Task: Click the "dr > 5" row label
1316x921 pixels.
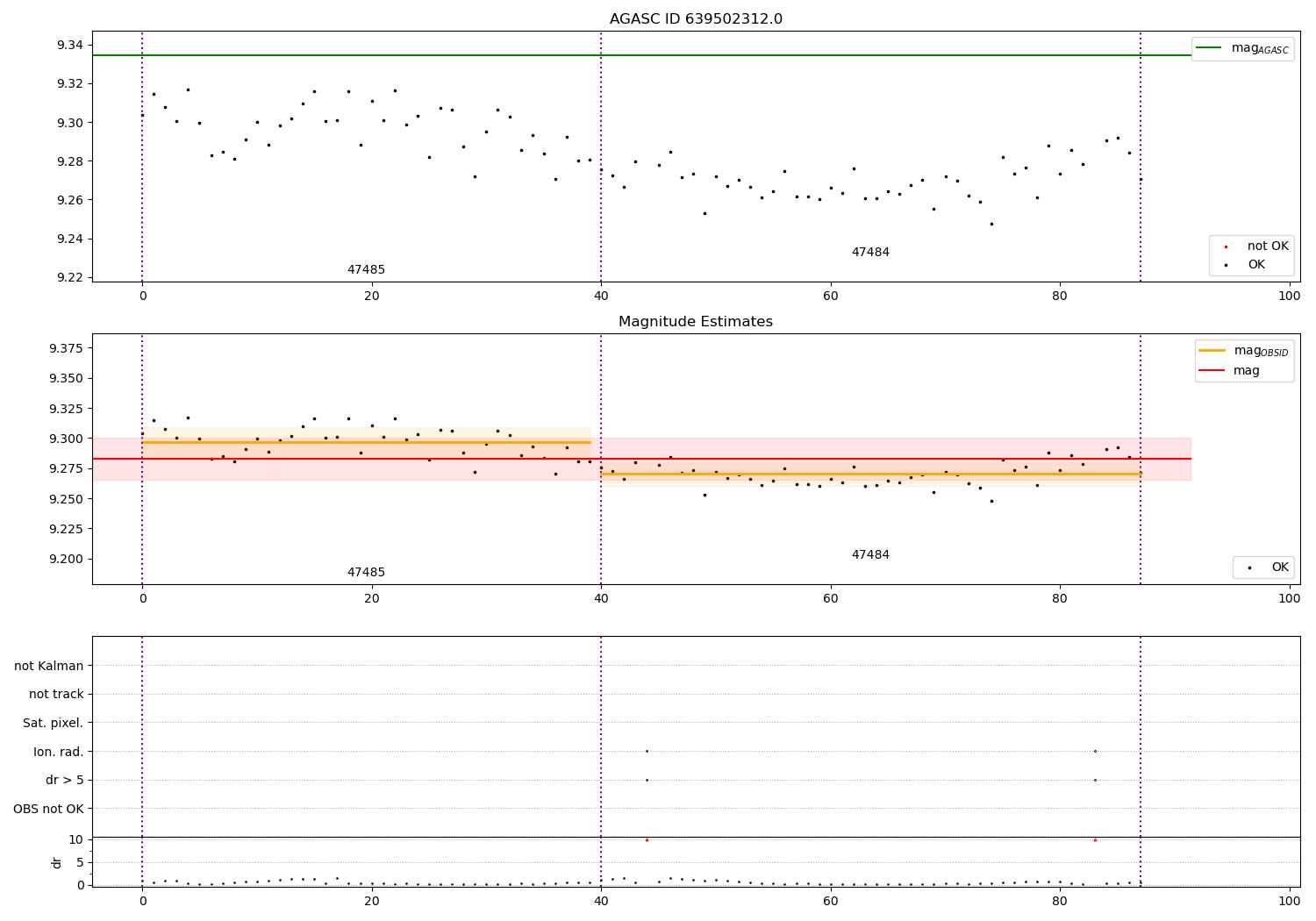Action: point(65,781)
